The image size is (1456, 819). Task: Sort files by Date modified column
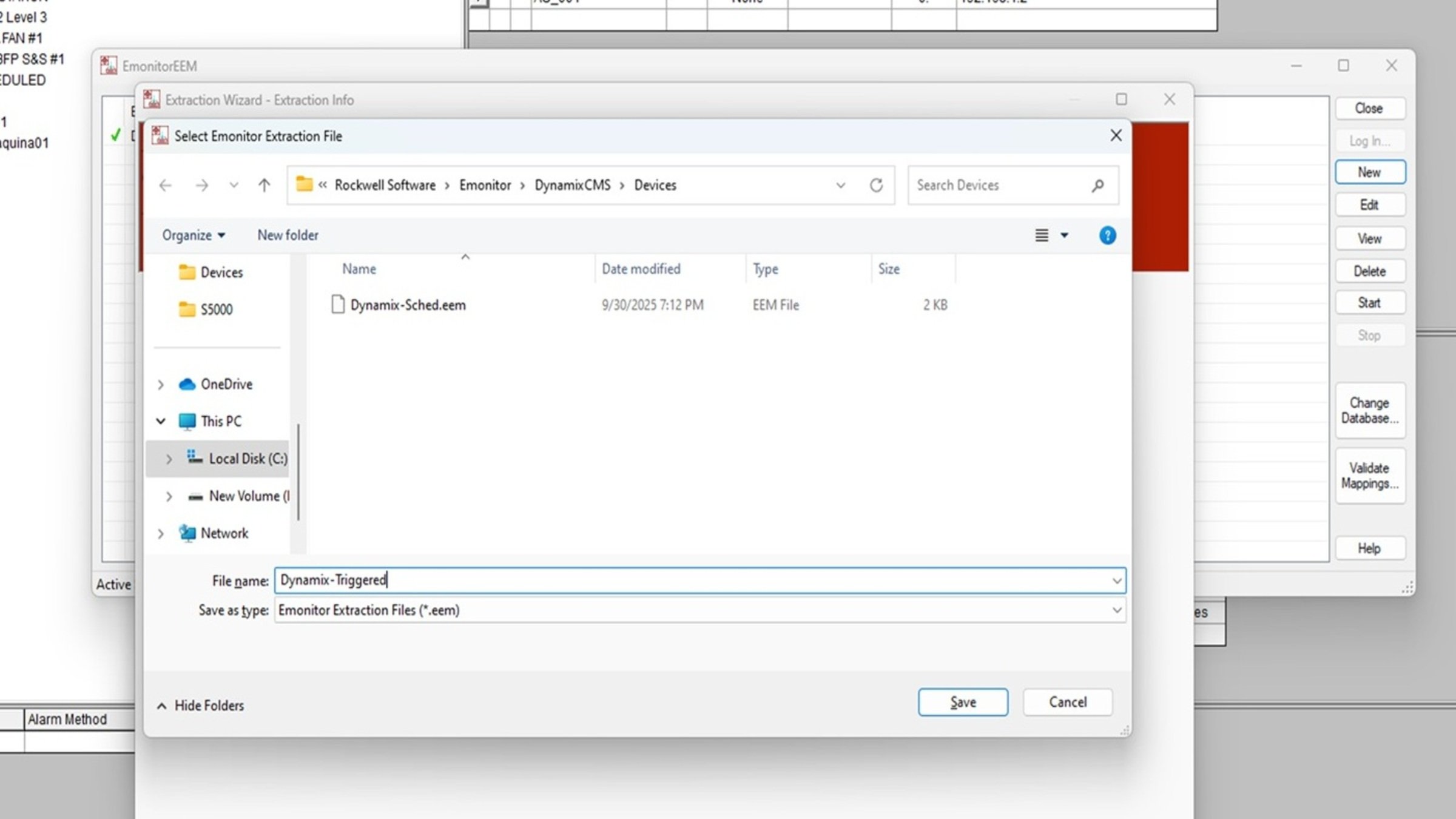(x=641, y=269)
